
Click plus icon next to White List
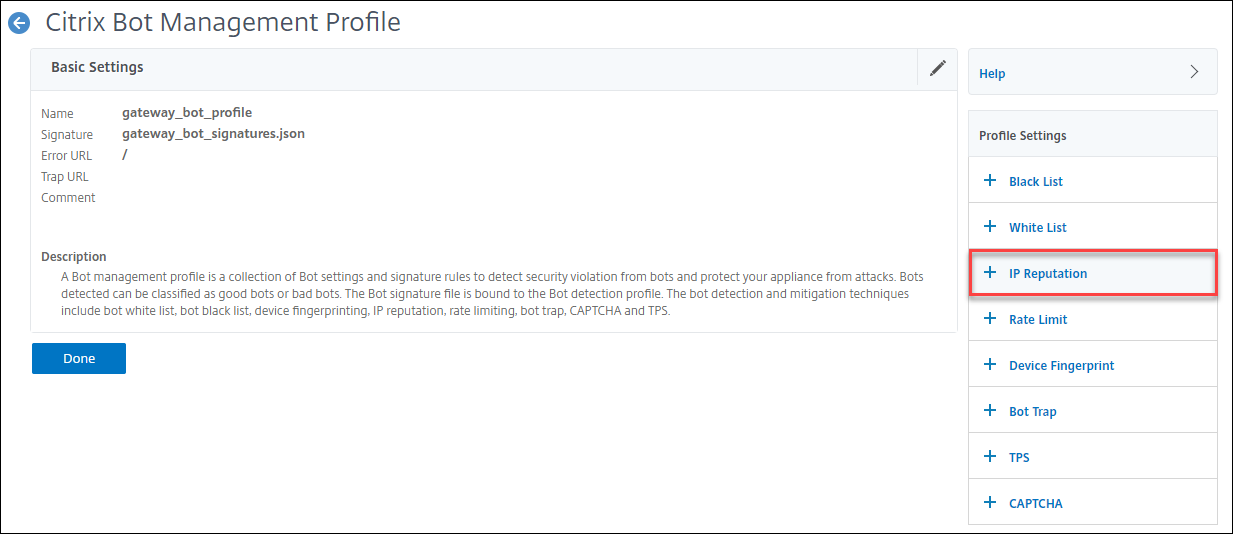990,227
